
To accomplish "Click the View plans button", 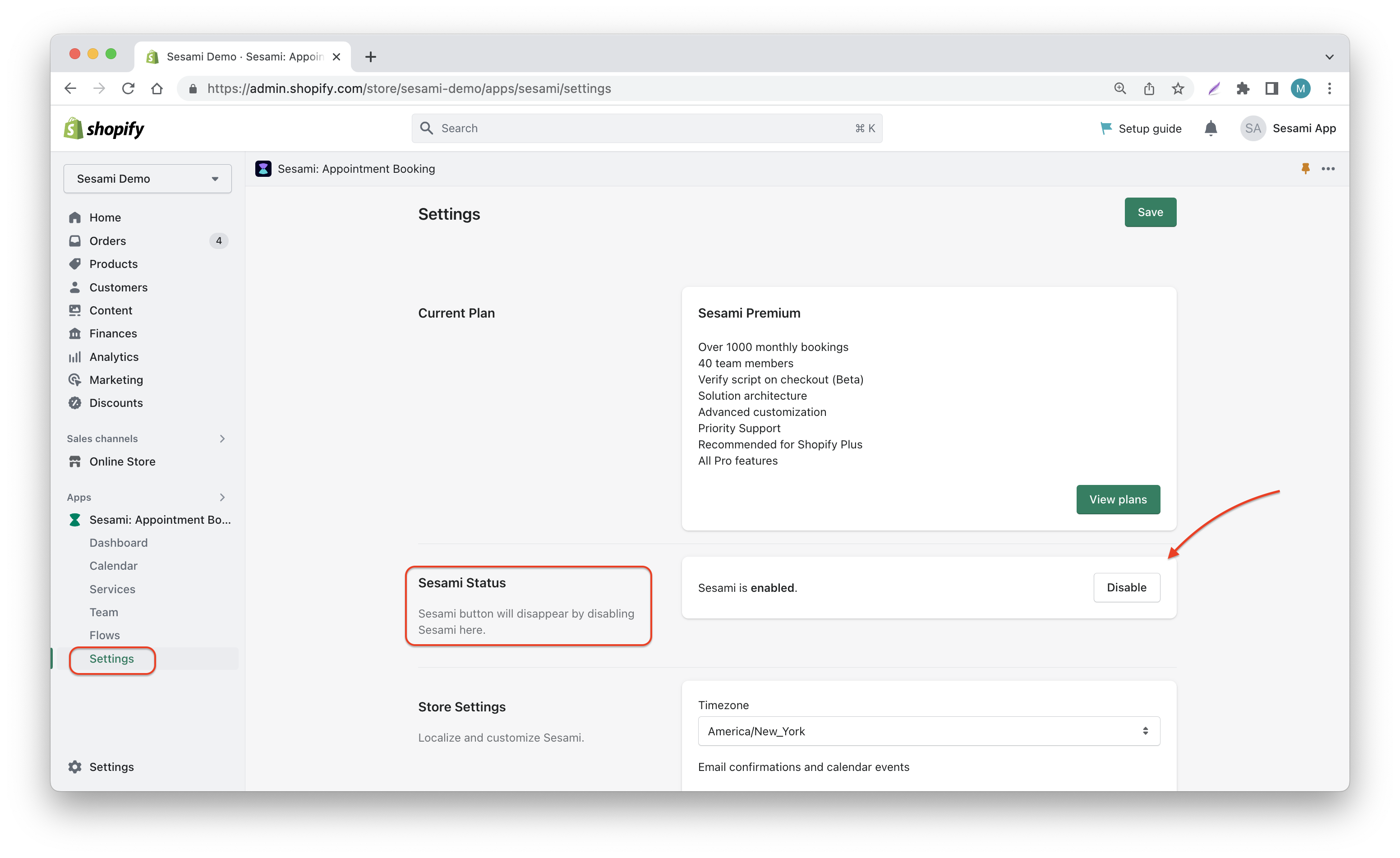I will pyautogui.click(x=1118, y=499).
